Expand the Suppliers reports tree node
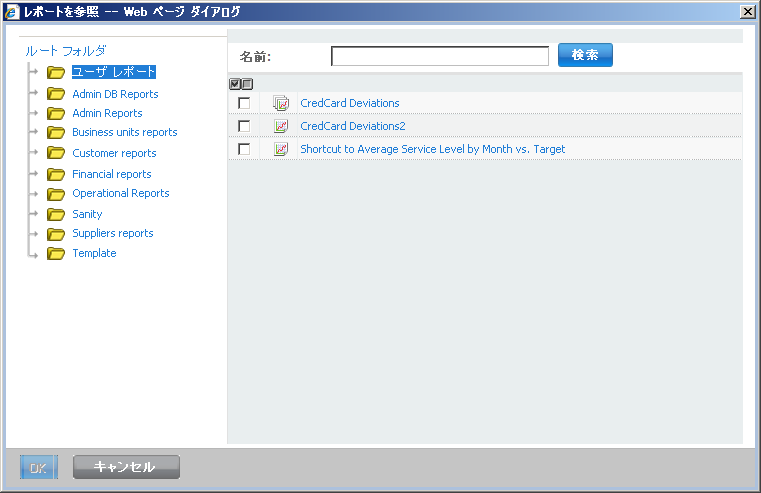This screenshot has width=761, height=493. (x=33, y=233)
